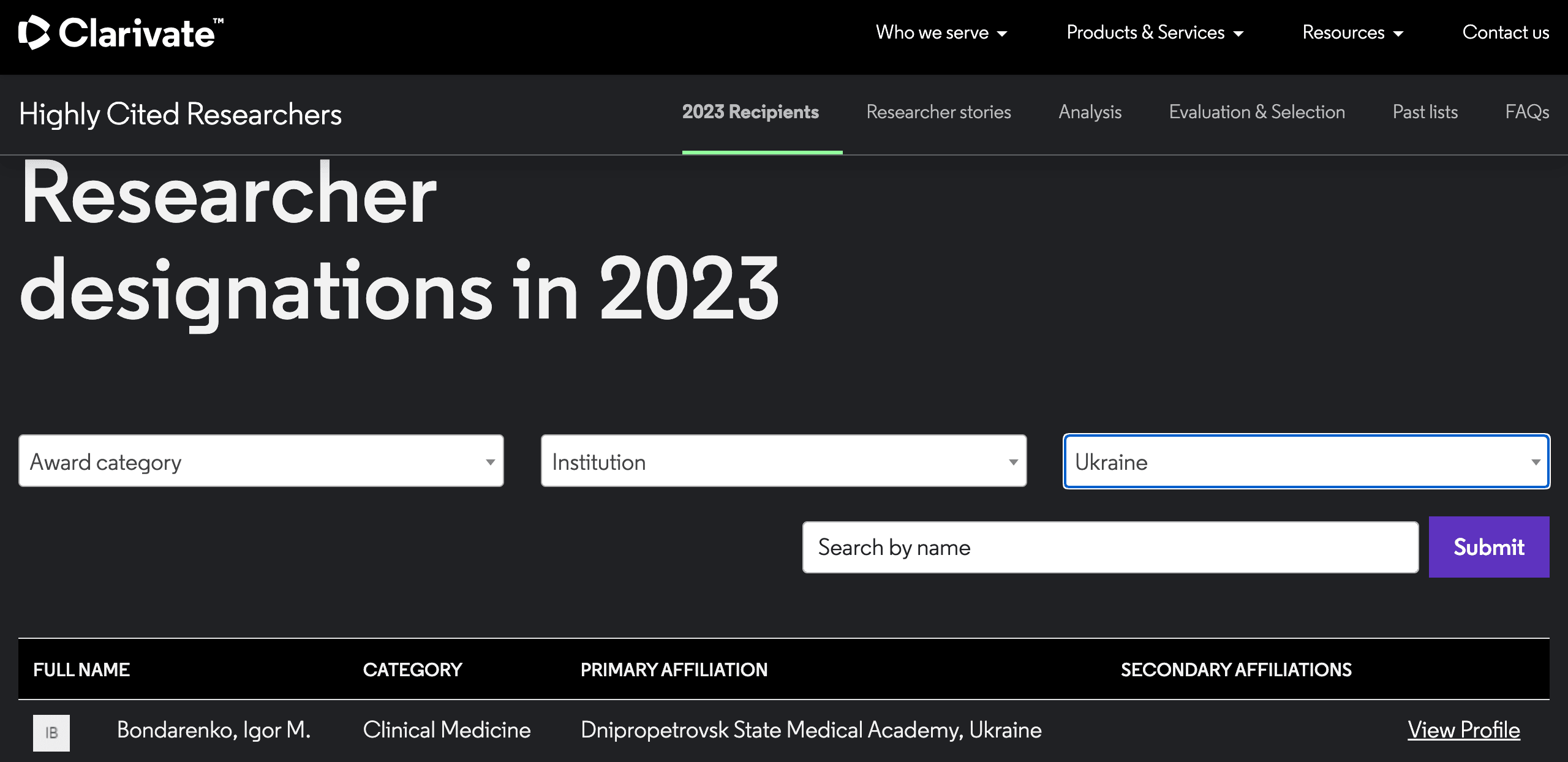1568x762 pixels.
Task: Open the Who we serve menu
Action: (x=941, y=32)
